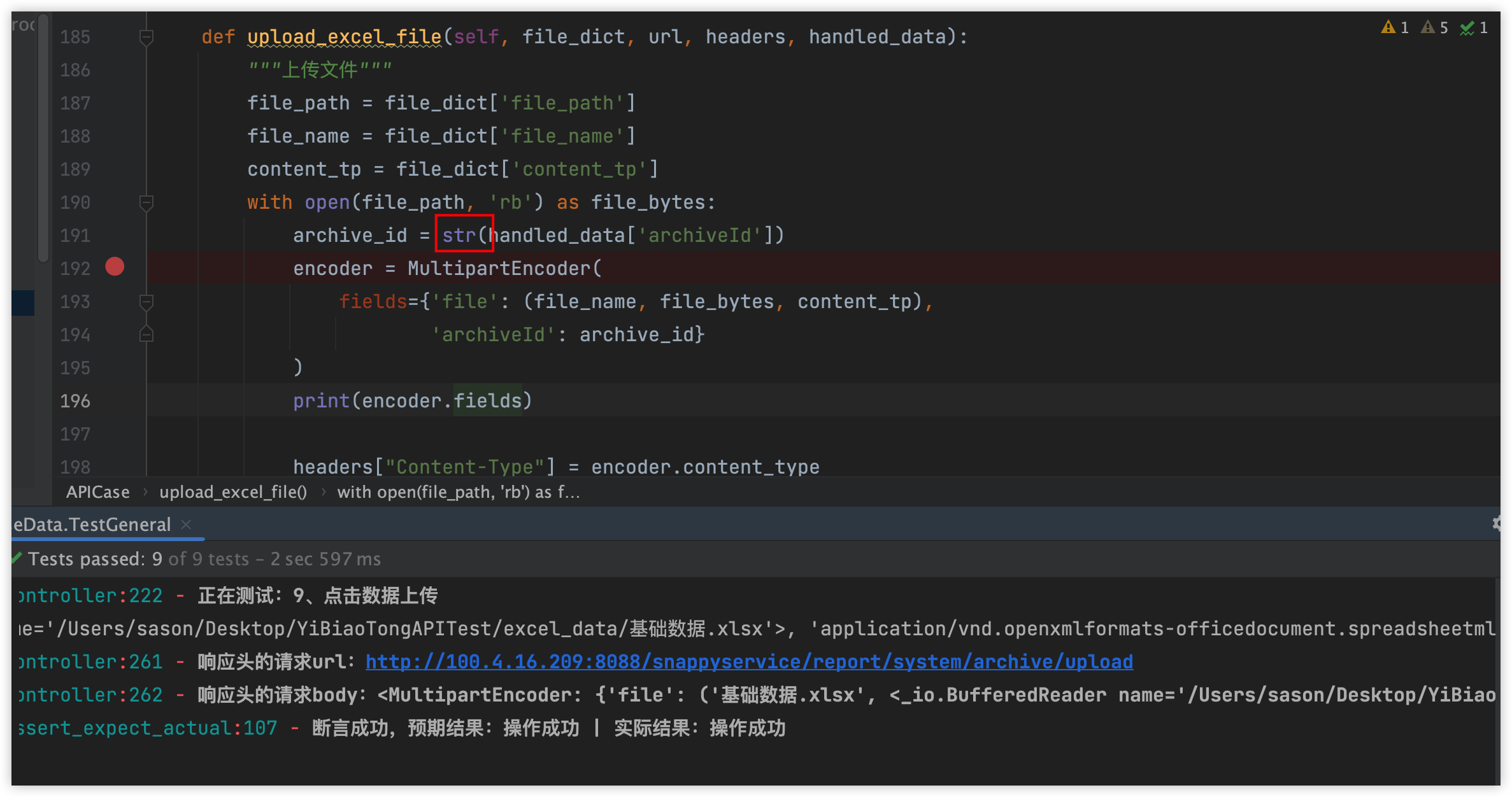Place cursor on str( in line 191
This screenshot has width=1512, height=797.
[460, 236]
